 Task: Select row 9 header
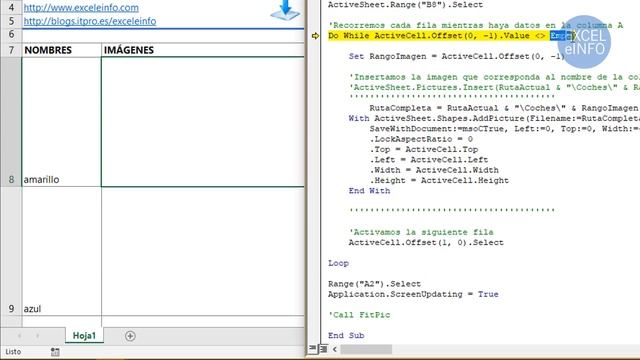pos(11,251)
